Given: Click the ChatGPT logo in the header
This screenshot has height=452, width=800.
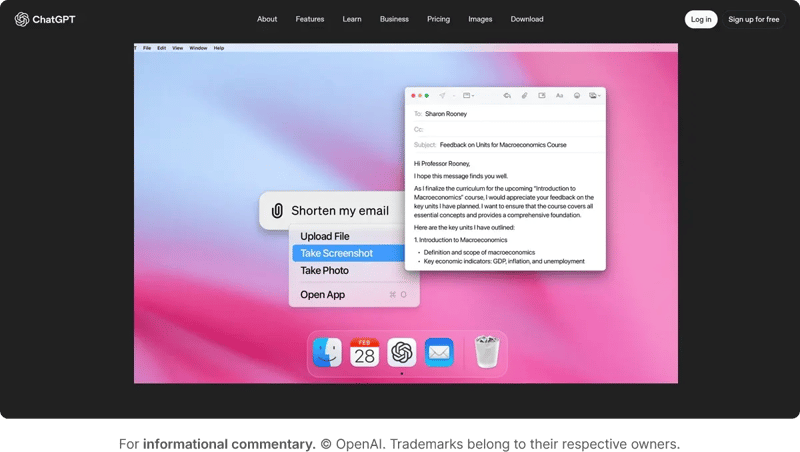Looking at the screenshot, I should 44,19.
